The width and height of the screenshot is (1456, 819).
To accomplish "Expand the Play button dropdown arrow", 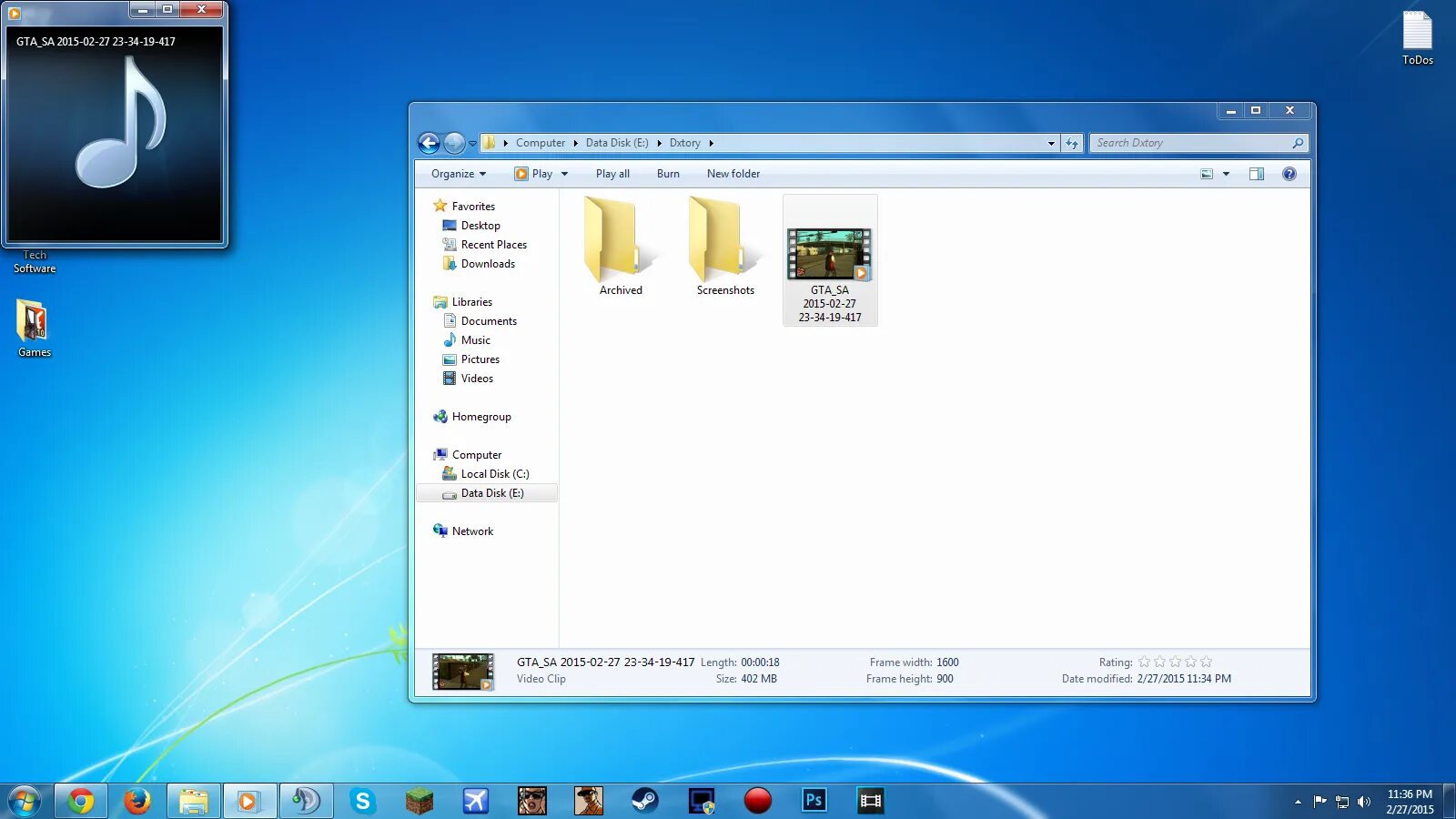I will coord(564,174).
